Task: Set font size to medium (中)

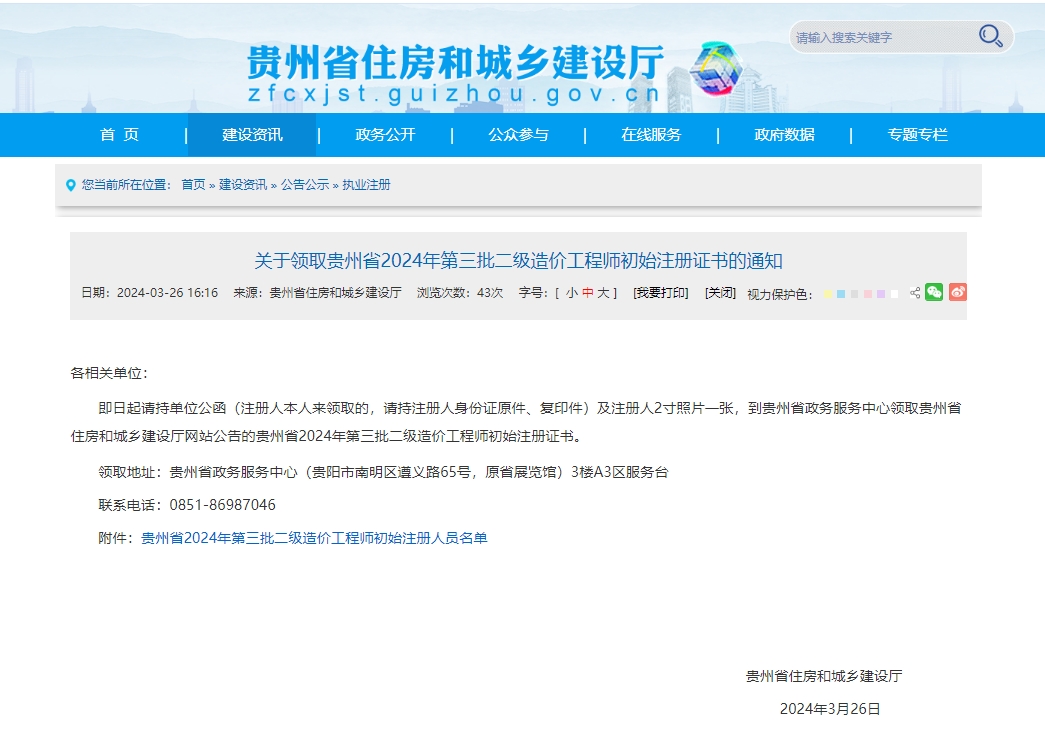Action: 587,293
